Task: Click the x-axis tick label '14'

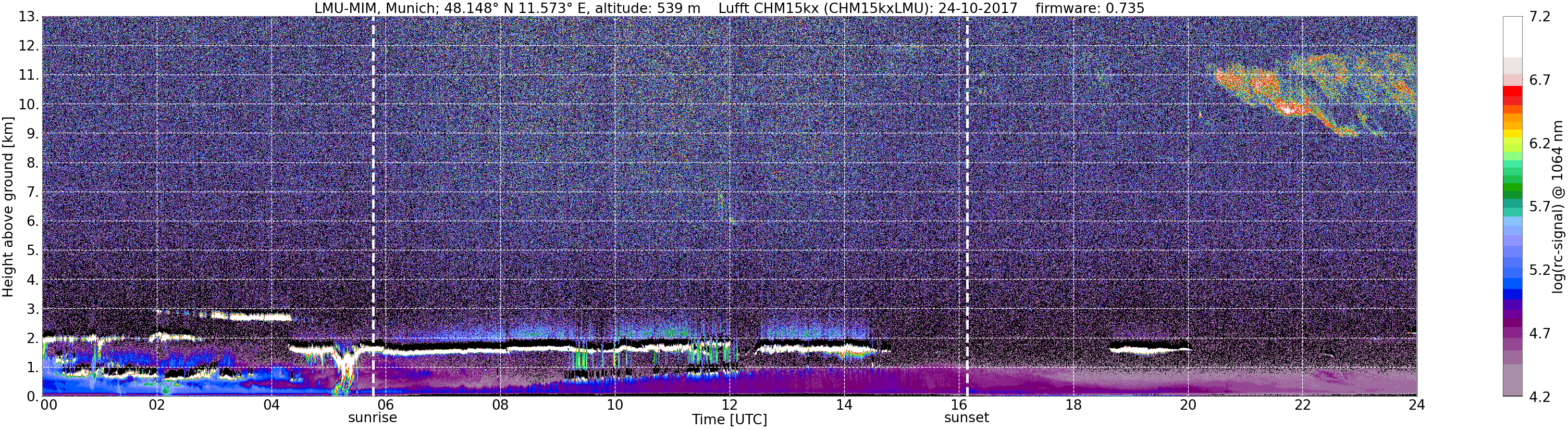Action: 844,405
